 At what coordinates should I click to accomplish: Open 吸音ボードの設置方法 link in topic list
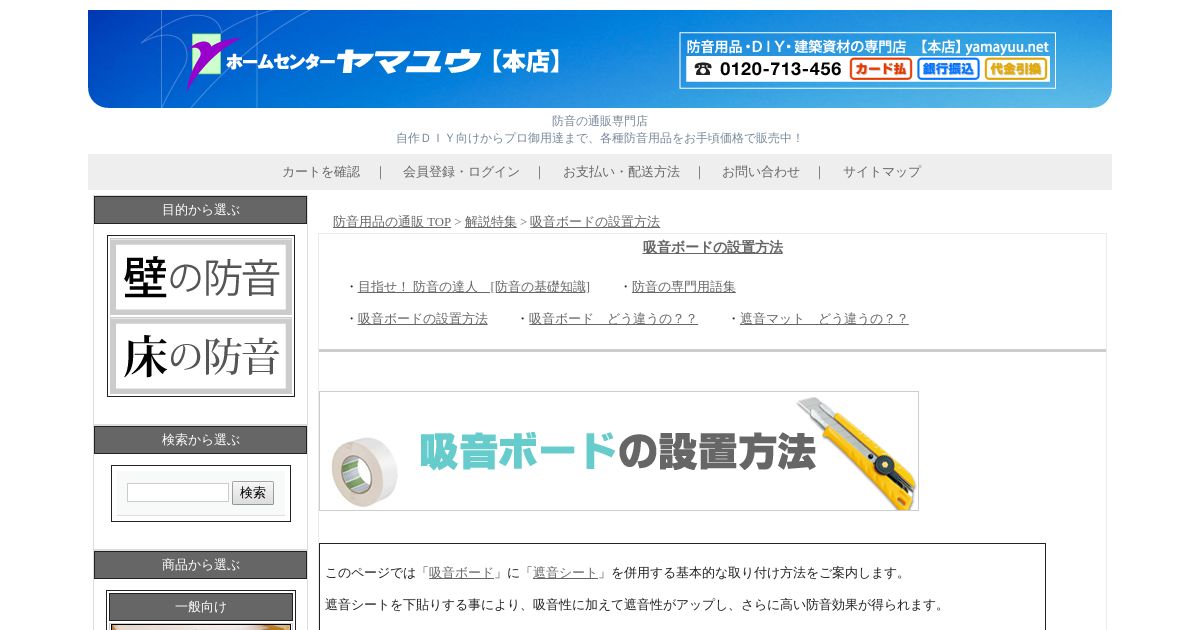(x=423, y=319)
